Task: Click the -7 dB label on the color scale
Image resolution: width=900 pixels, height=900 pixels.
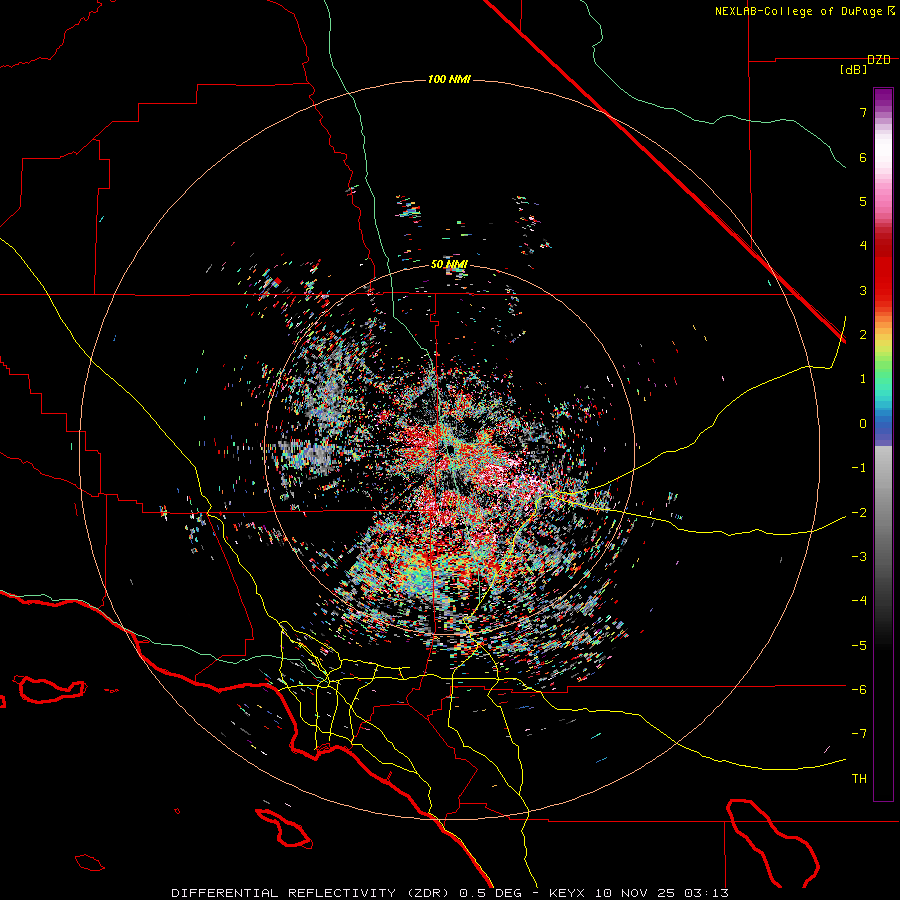Action: pos(859,734)
